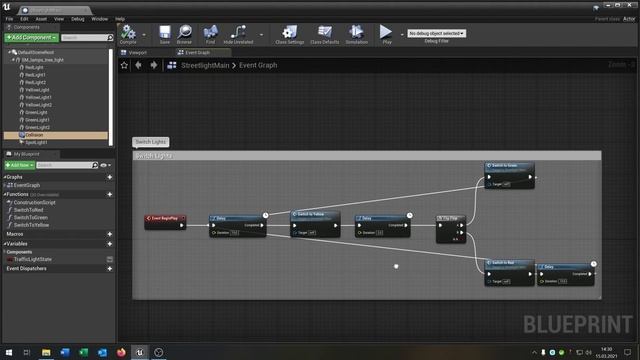The width and height of the screenshot is (640, 360).
Task: Open the SwitchToYellow function
Action: point(31,225)
